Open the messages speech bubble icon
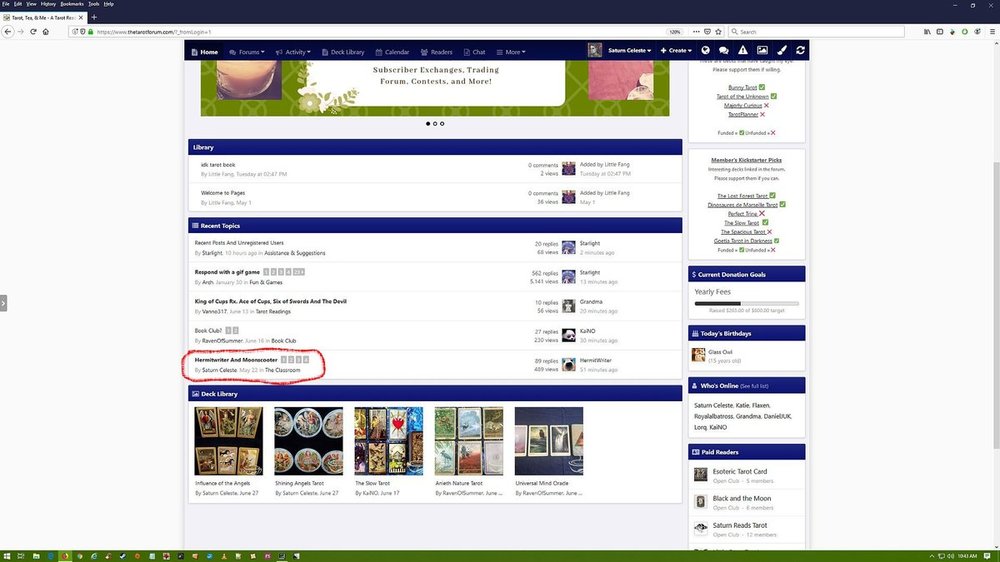Image resolution: width=1000 pixels, height=562 pixels. pyautogui.click(x=723, y=50)
